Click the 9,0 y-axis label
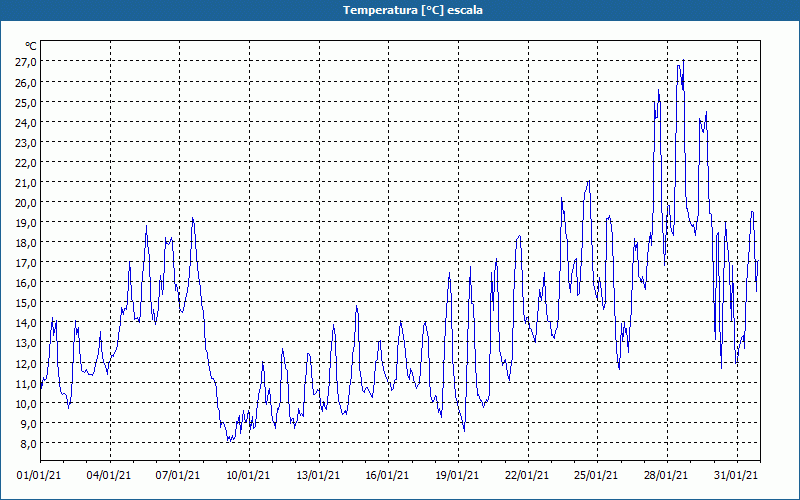Image resolution: width=800 pixels, height=500 pixels. [x=28, y=423]
